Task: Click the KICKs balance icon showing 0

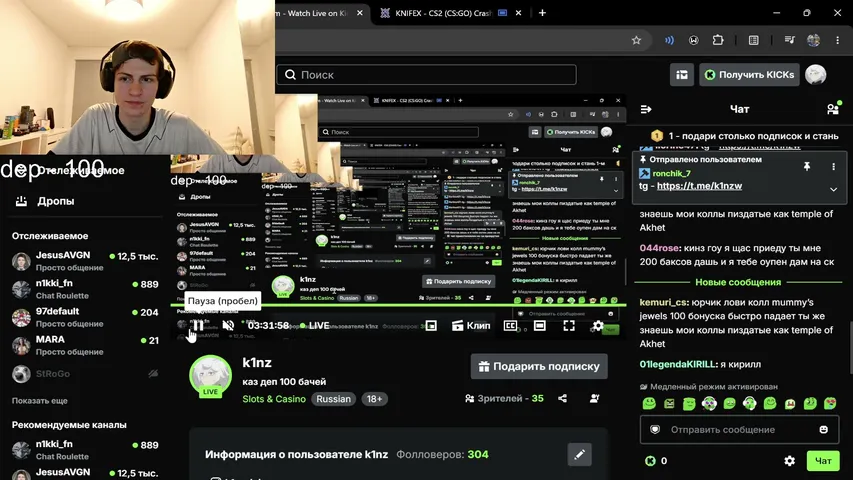Action: [650, 461]
